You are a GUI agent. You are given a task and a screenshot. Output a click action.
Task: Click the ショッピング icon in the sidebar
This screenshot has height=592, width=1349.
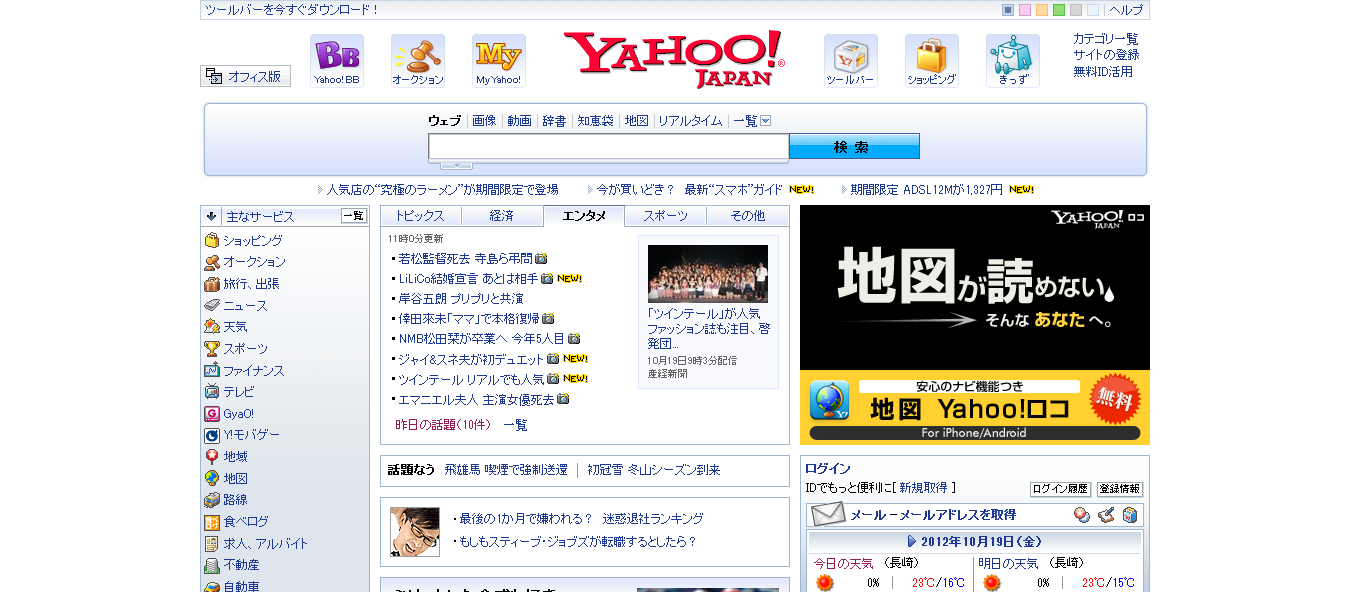click(x=212, y=240)
